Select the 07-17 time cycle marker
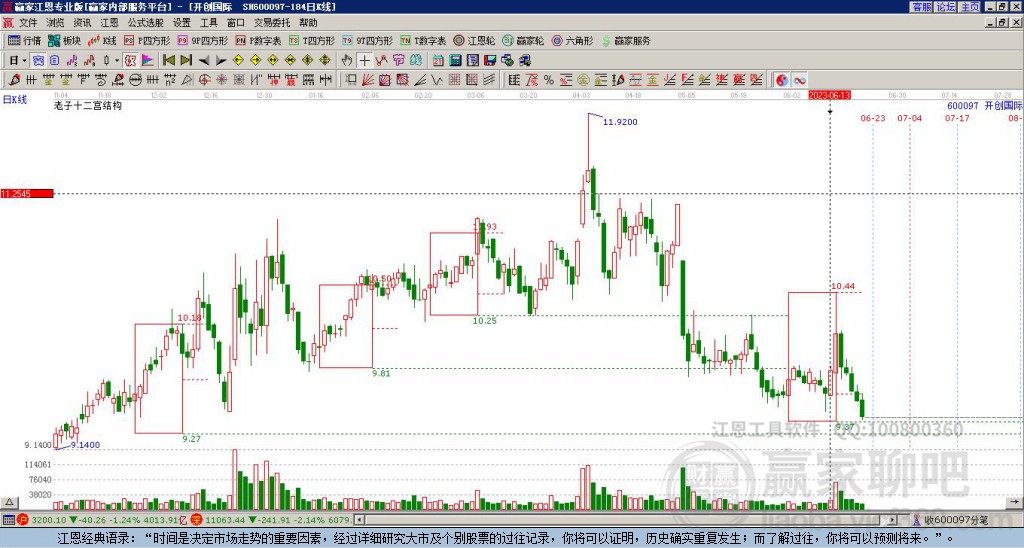This screenshot has height=548, width=1024. click(957, 118)
